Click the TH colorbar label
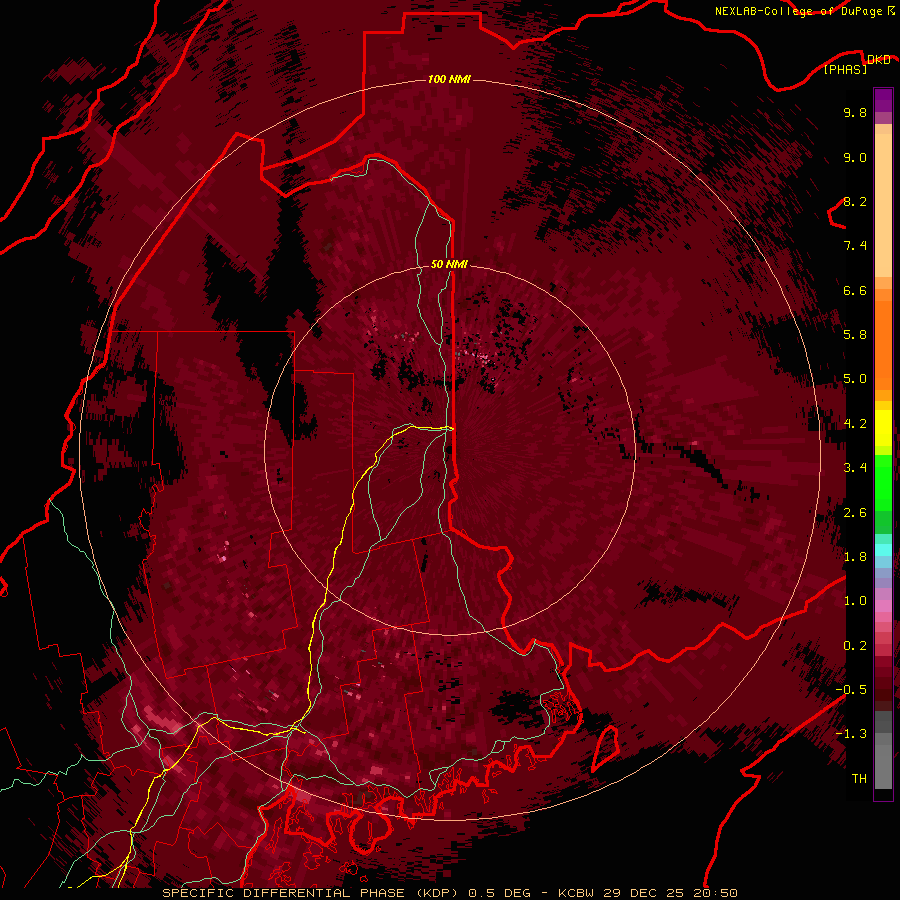Screen dimensions: 900x900 point(859,779)
